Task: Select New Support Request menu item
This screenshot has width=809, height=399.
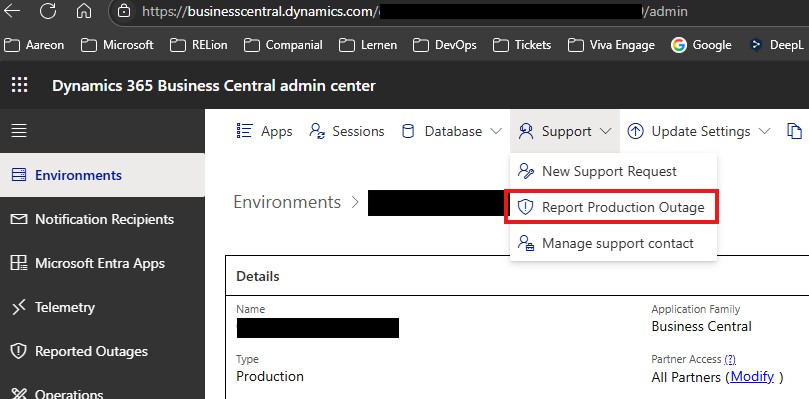Action: (613, 171)
